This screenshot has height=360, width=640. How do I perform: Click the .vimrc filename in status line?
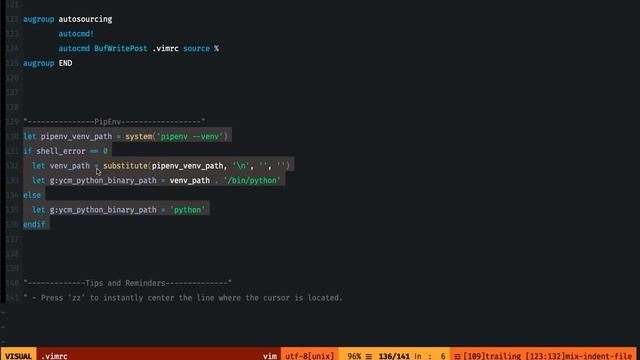pos(54,356)
